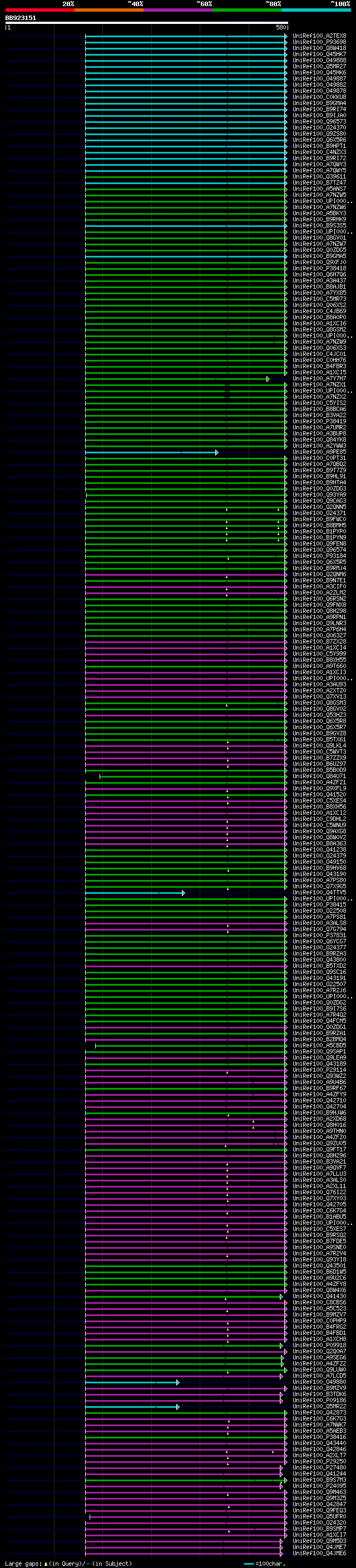Screen dimensions: 356x1568
Task: Click the hit label UniRef100_P27480
Action: click(319, 1468)
